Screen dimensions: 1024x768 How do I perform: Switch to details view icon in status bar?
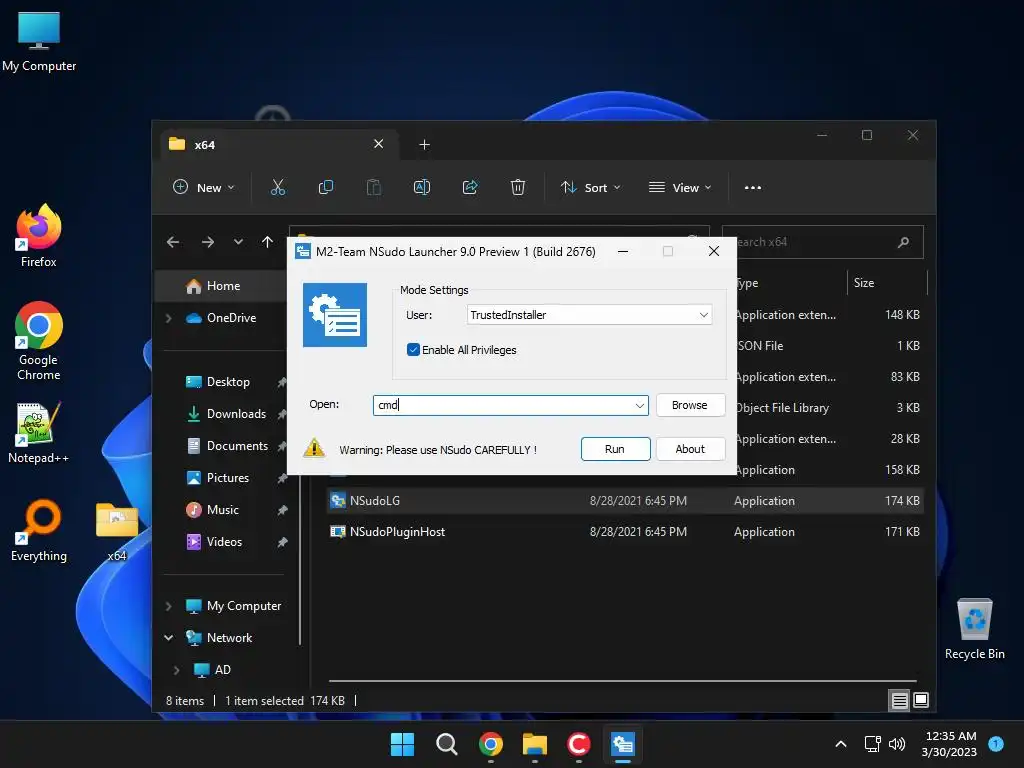899,701
